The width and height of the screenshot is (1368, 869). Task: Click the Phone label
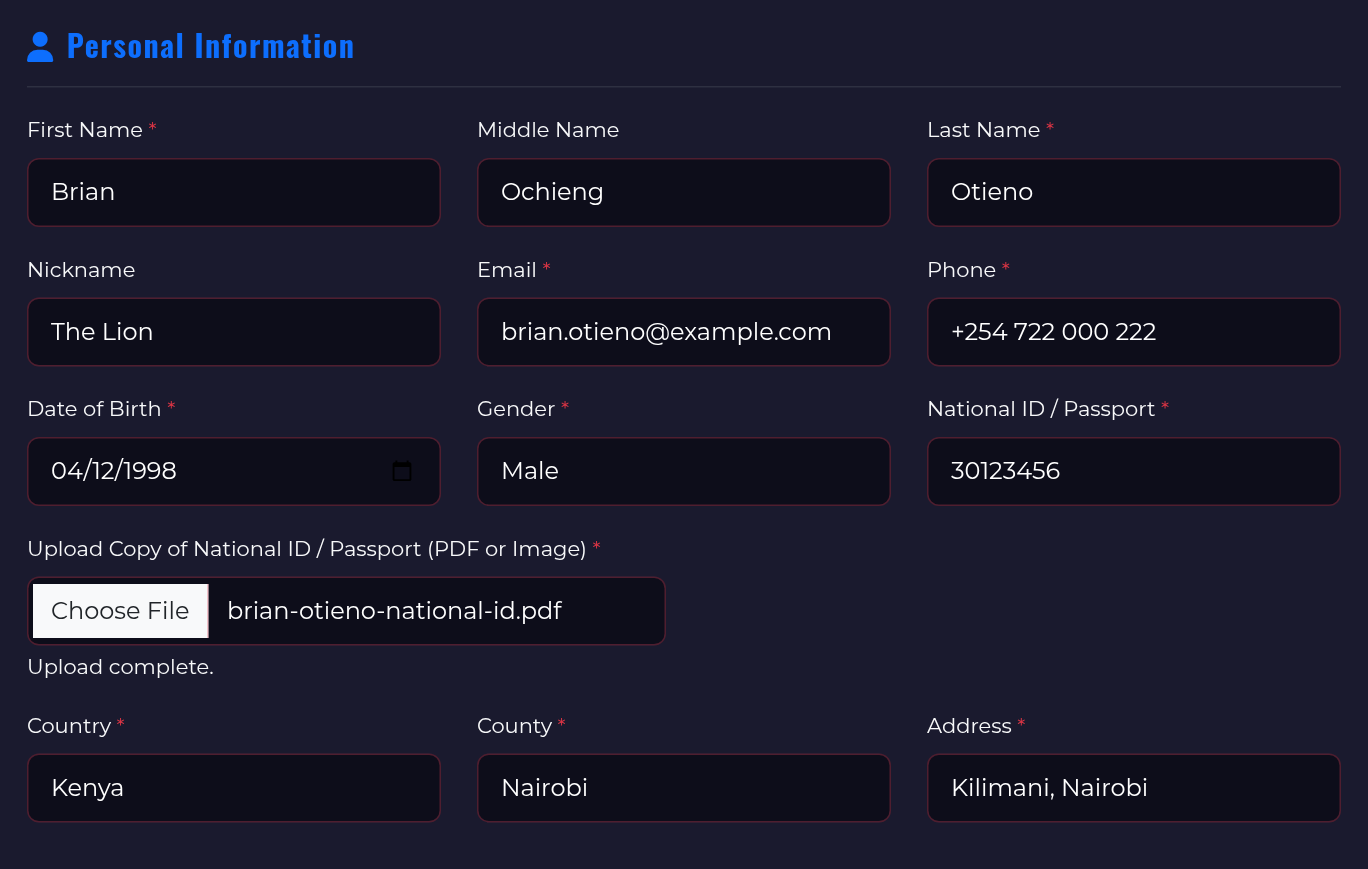[962, 270]
